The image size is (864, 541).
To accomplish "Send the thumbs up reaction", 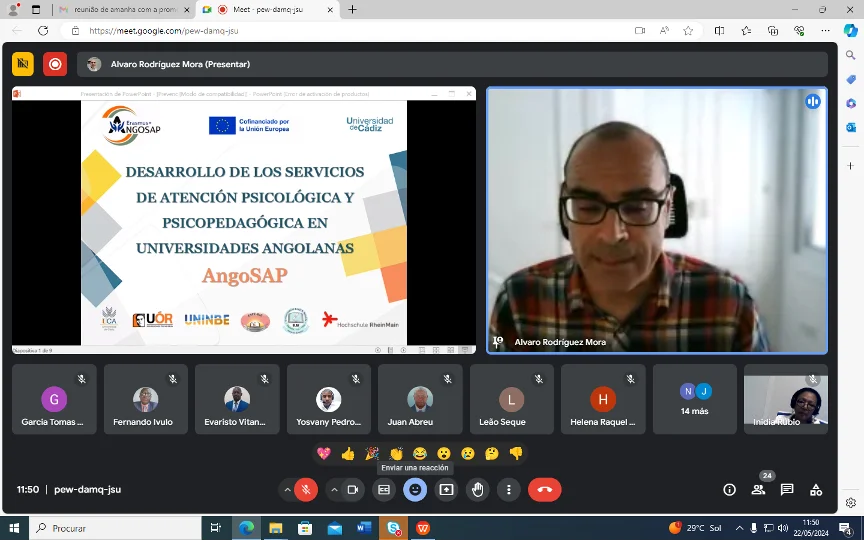I will 348,453.
